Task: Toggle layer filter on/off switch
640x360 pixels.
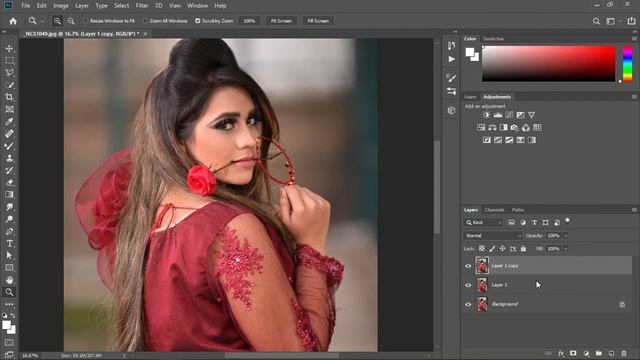Action: tap(567, 221)
